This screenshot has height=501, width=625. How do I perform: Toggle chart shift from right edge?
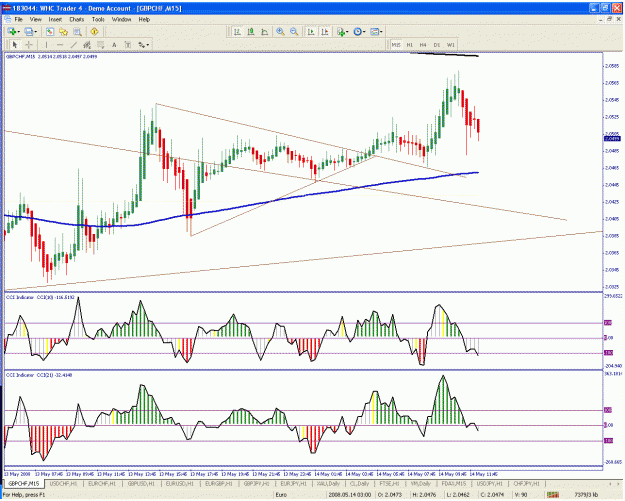pos(325,31)
